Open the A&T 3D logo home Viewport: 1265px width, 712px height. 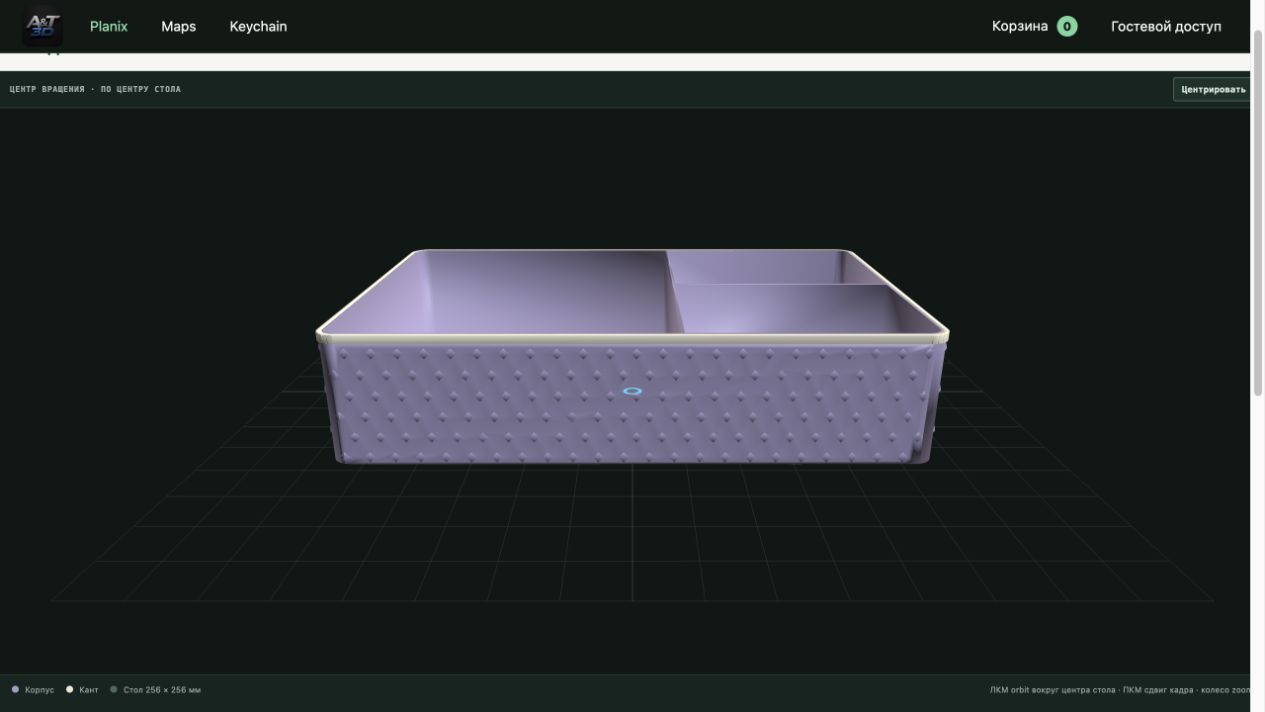43,25
